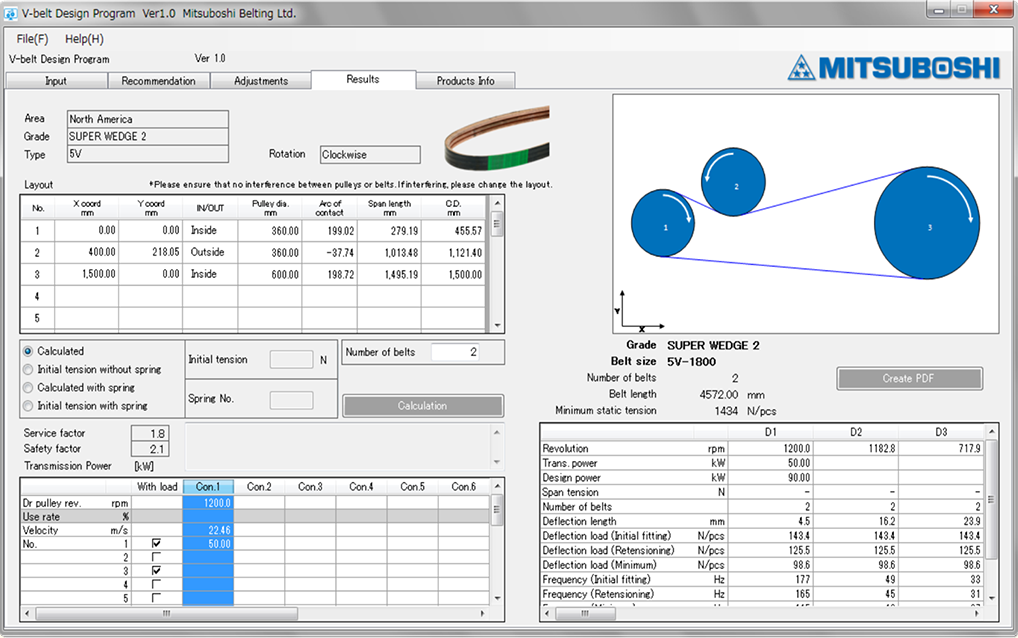1018x638 pixels.
Task: Check the With load box for No. 5
Action: (x=156, y=598)
